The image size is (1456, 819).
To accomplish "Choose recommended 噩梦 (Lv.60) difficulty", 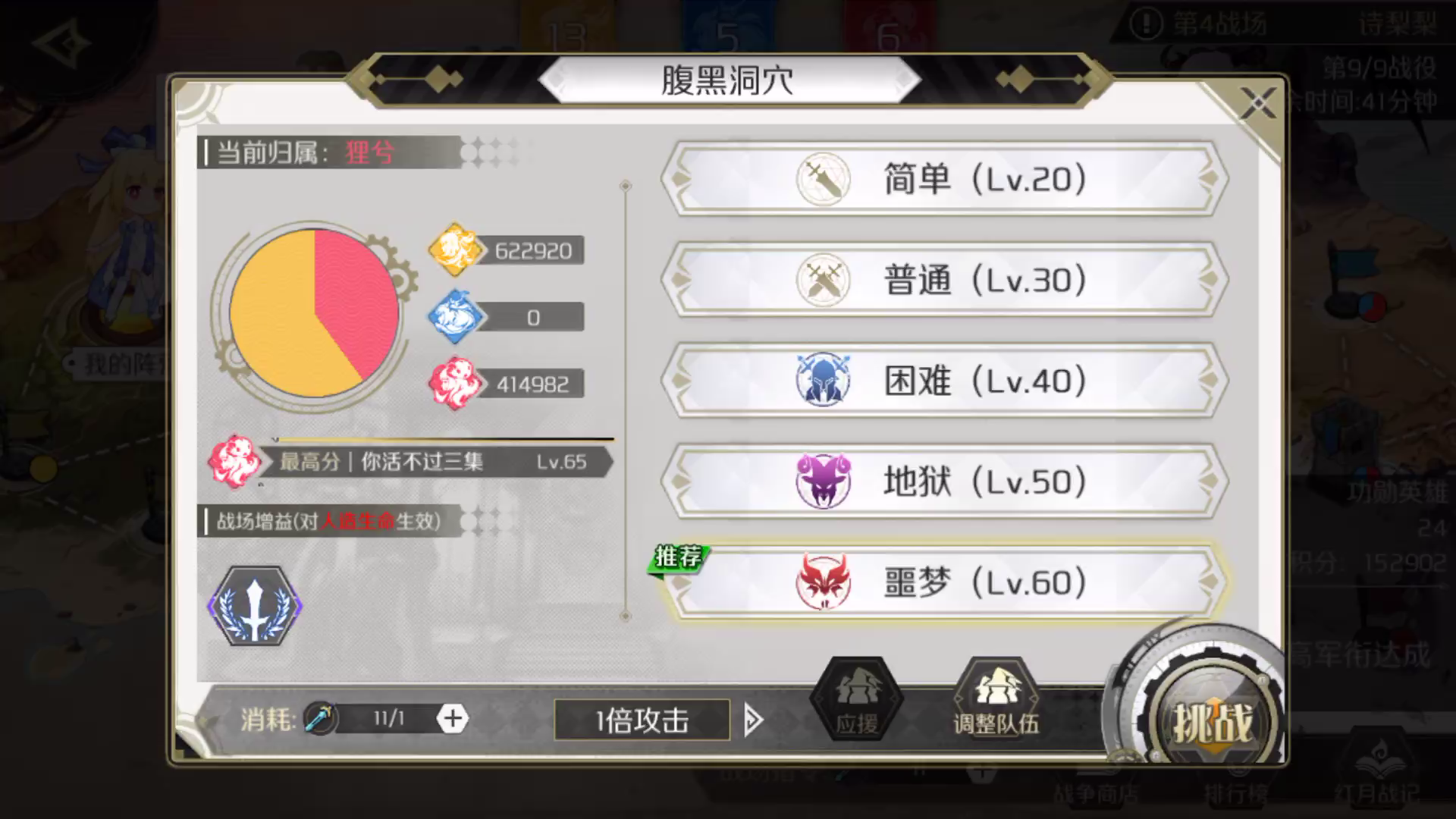I will 944,582.
